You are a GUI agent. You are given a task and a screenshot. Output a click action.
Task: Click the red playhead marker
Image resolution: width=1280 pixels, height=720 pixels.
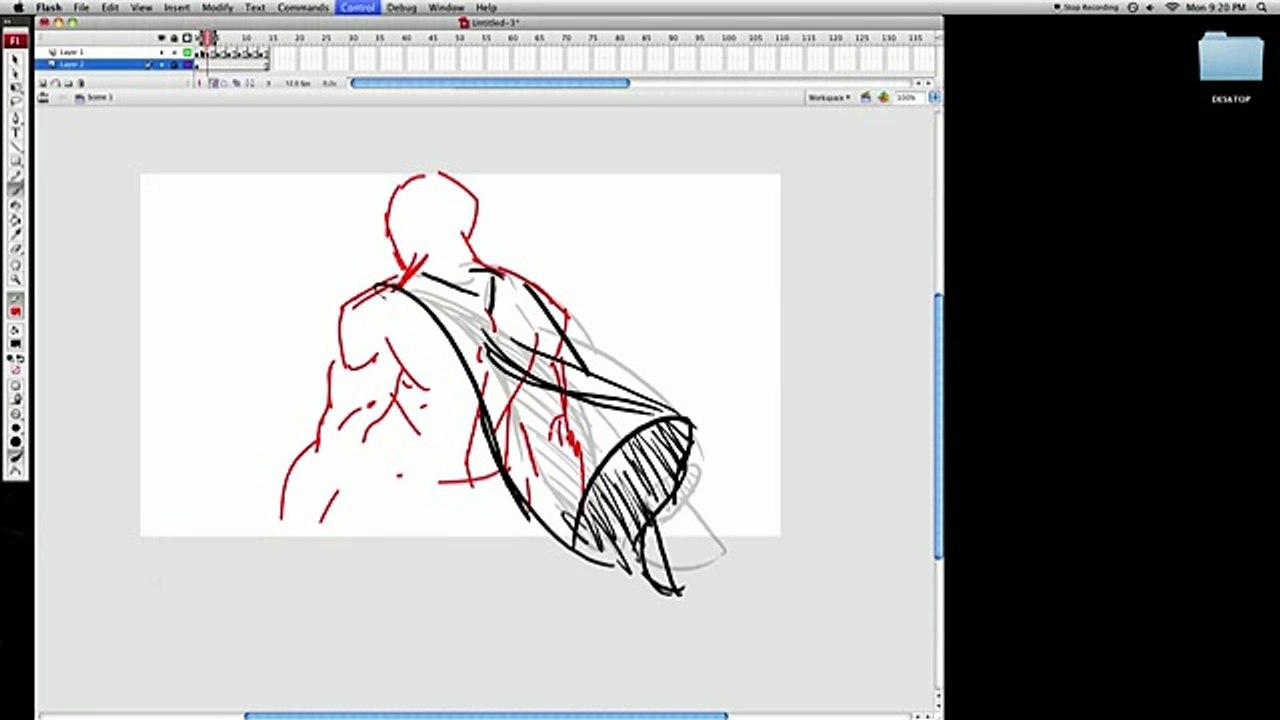click(x=207, y=38)
